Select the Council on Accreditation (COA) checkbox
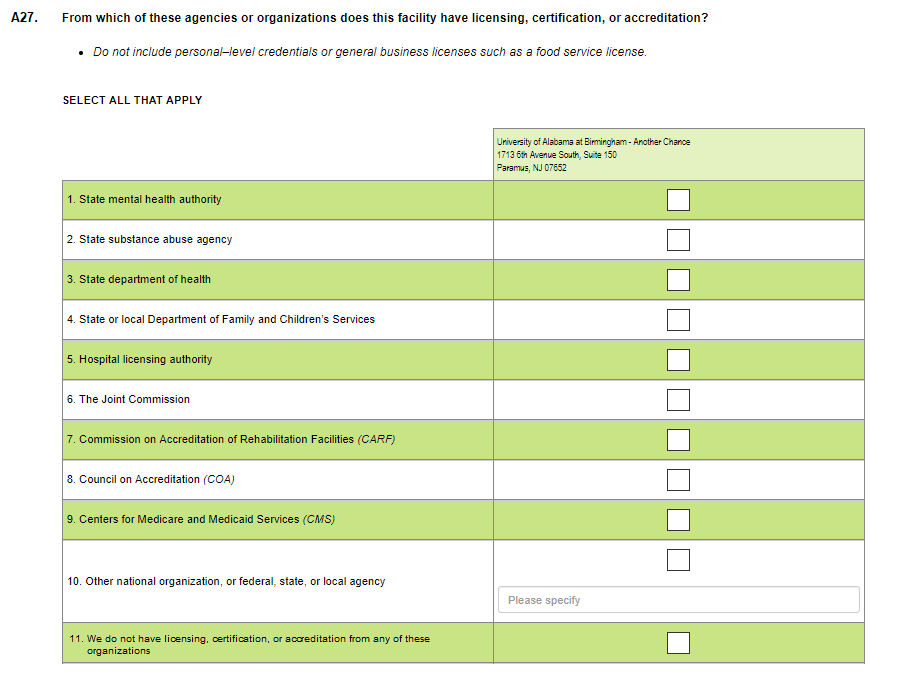 [x=678, y=480]
